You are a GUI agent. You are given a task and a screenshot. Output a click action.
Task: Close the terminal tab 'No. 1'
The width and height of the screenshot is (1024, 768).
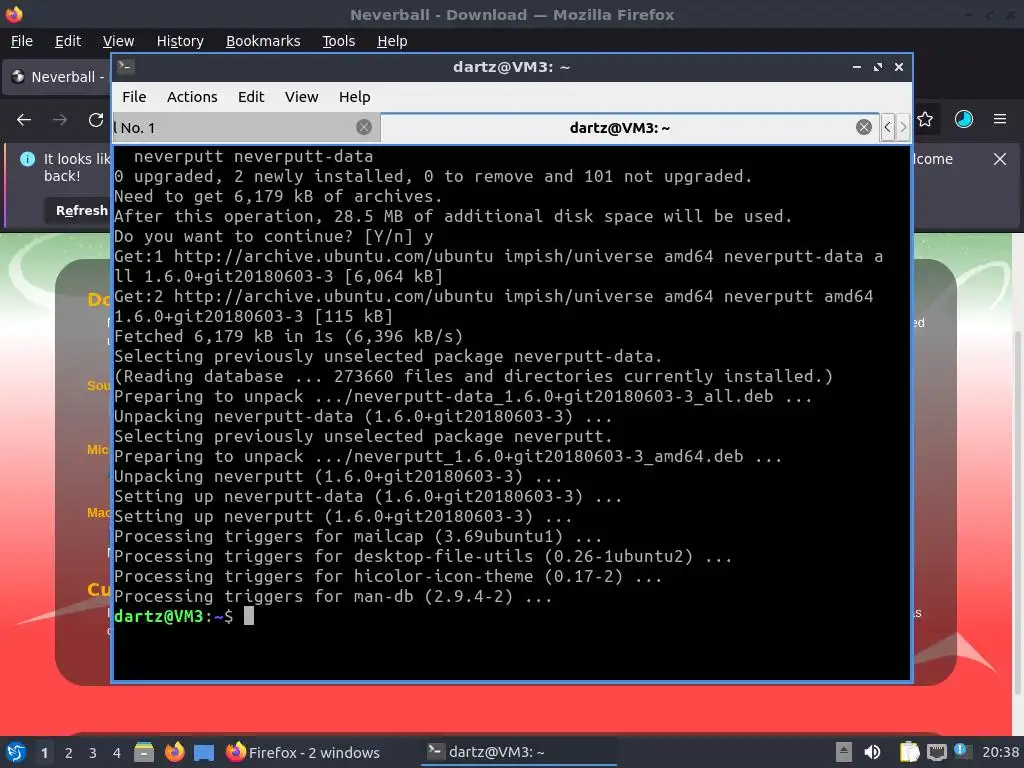364,127
